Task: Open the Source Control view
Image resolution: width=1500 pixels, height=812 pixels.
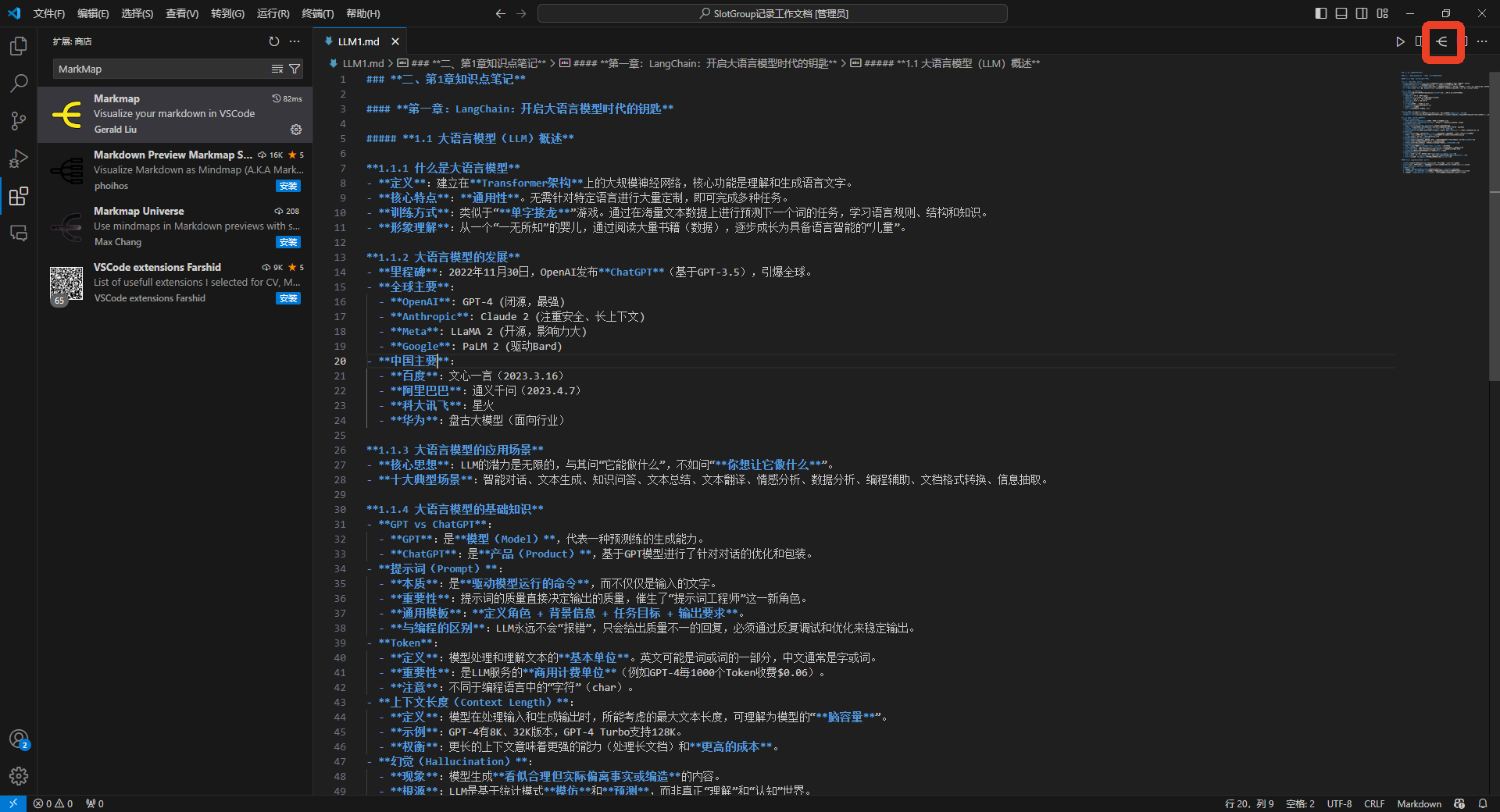Action: click(x=19, y=121)
